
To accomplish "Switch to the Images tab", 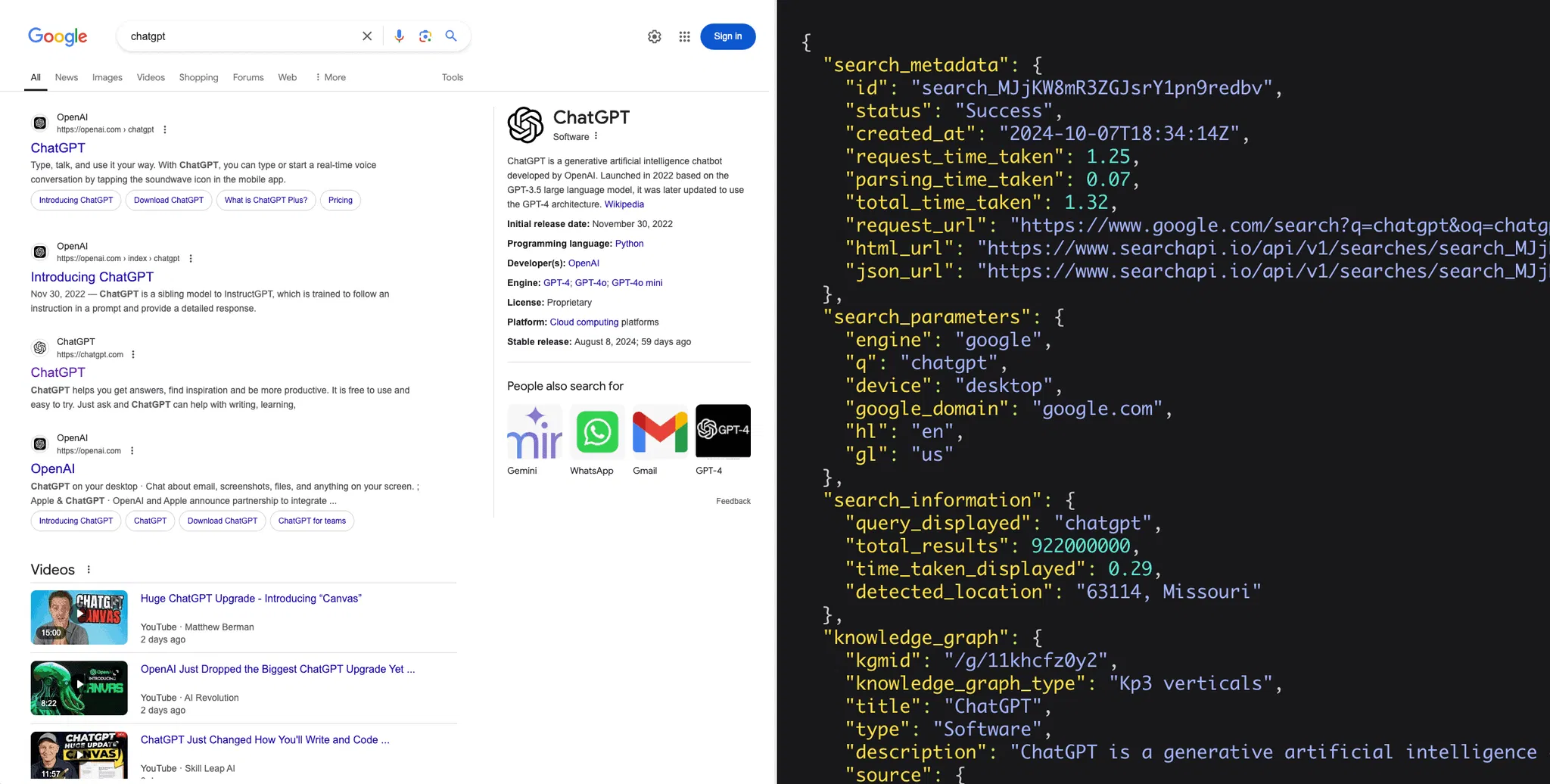I will coord(107,77).
